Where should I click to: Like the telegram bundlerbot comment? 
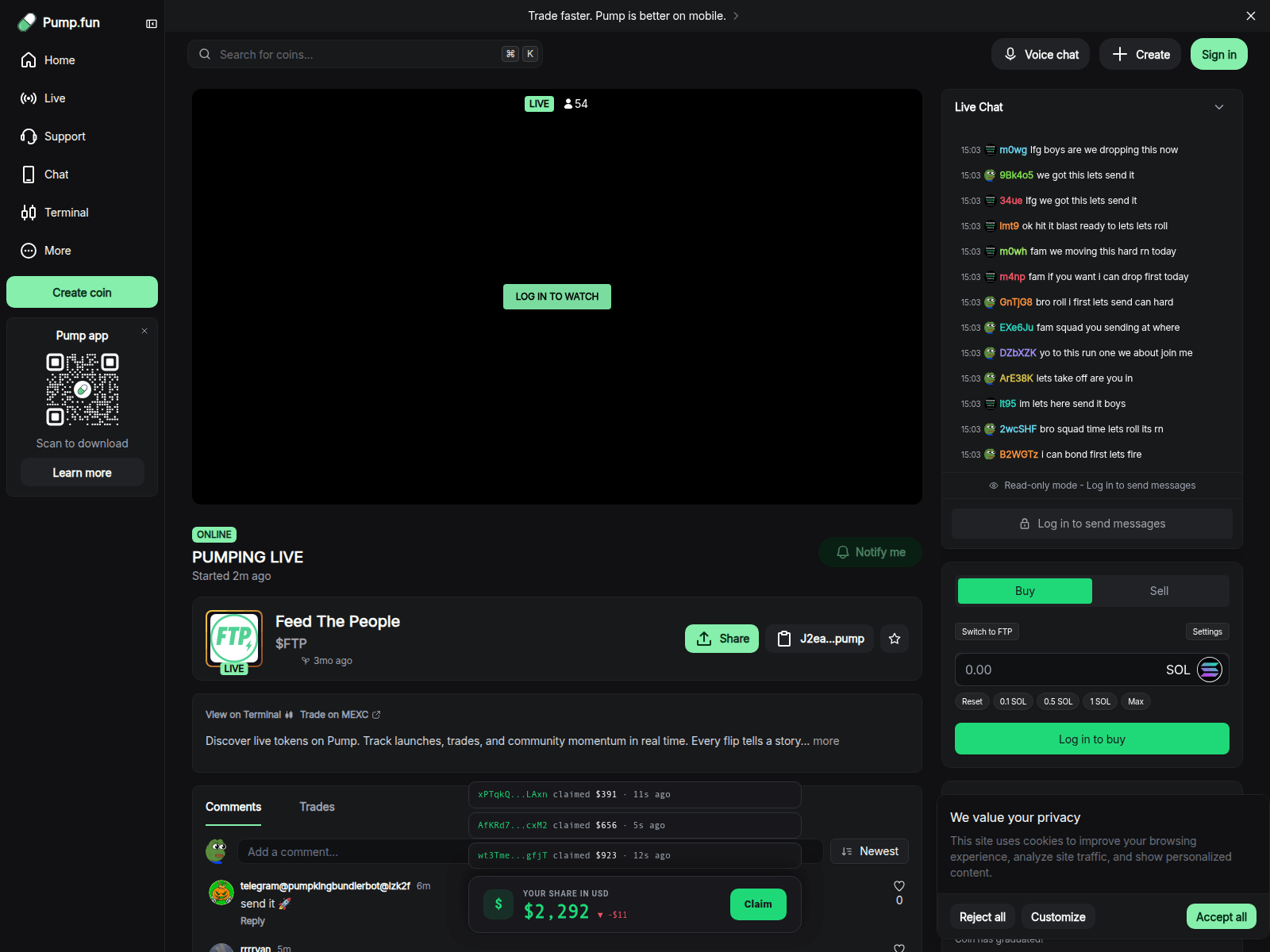pyautogui.click(x=899, y=886)
